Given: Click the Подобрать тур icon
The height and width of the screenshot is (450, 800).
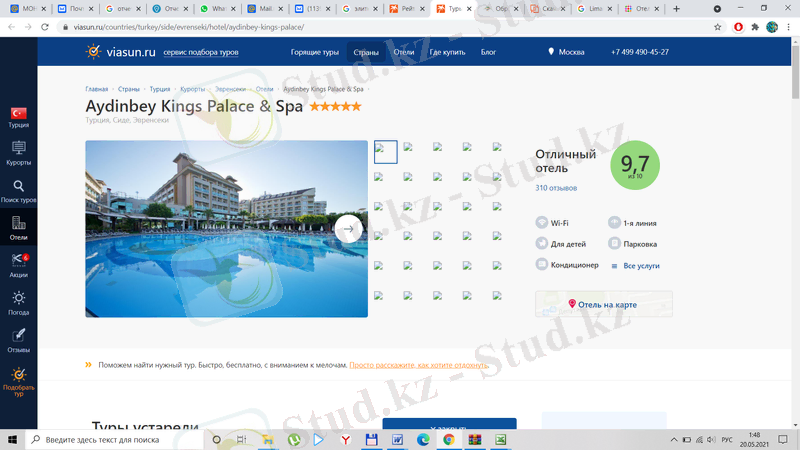Looking at the screenshot, I should [x=18, y=374].
